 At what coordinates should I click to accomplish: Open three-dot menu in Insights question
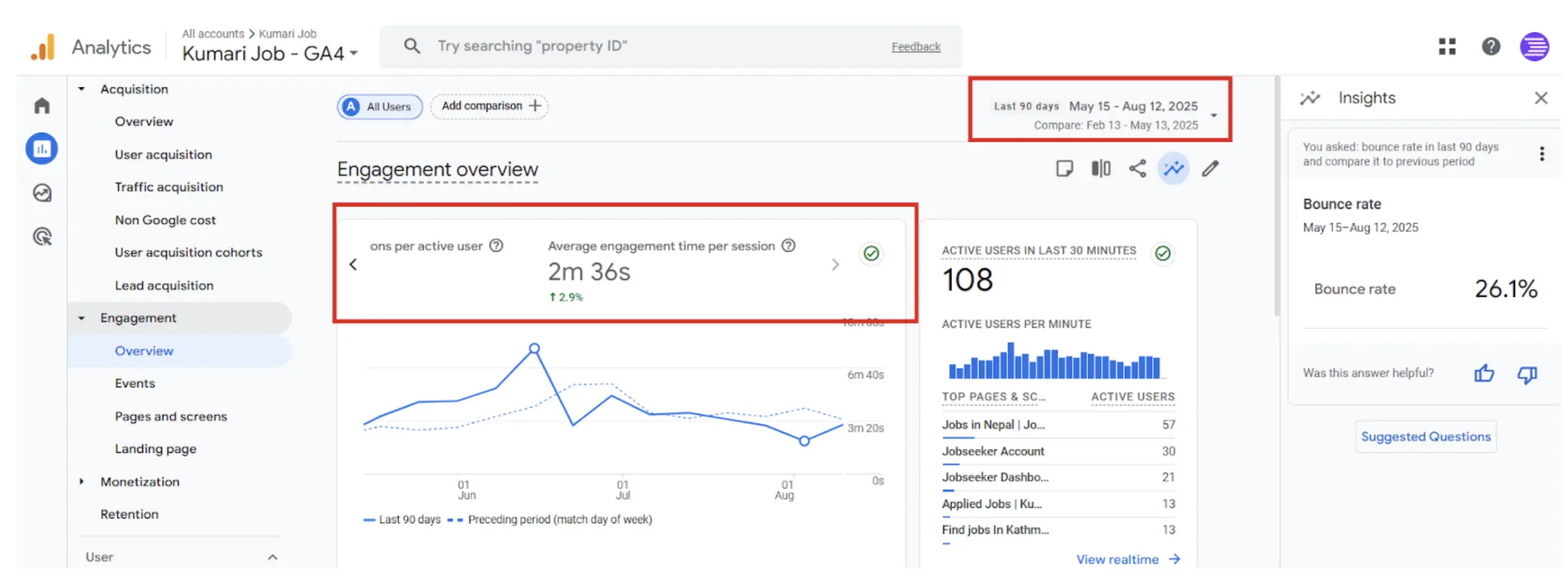click(1542, 154)
